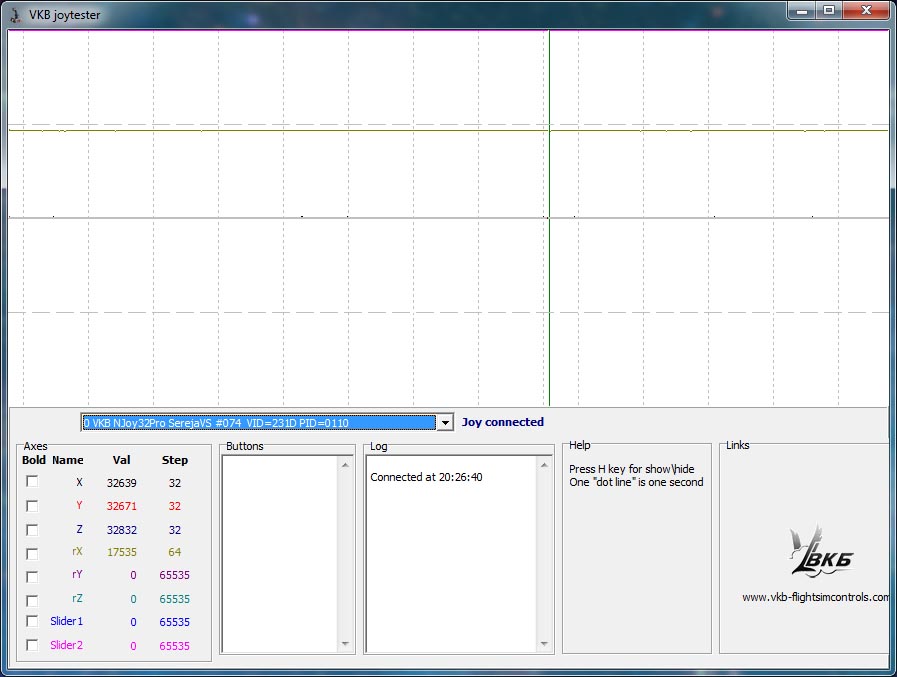
Task: Maximize the VKB joytester window
Action: 828,11
